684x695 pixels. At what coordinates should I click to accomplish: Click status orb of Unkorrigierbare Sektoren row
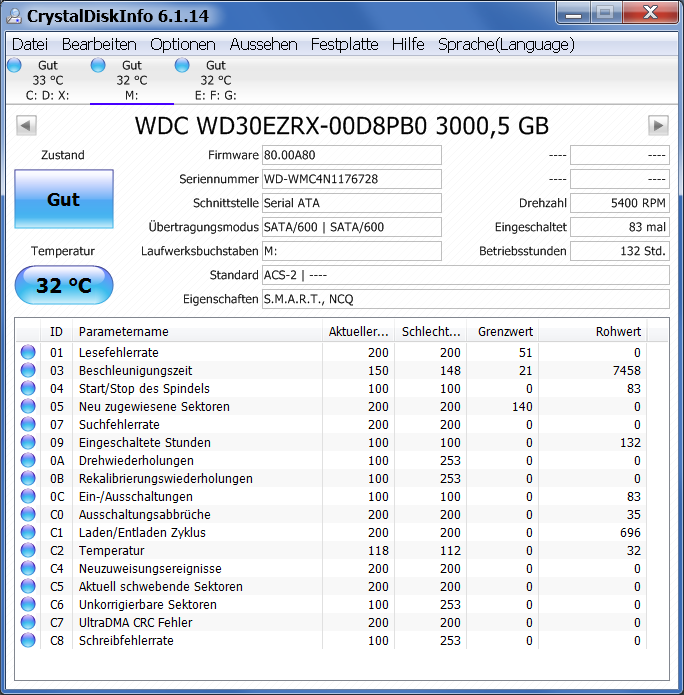click(28, 605)
